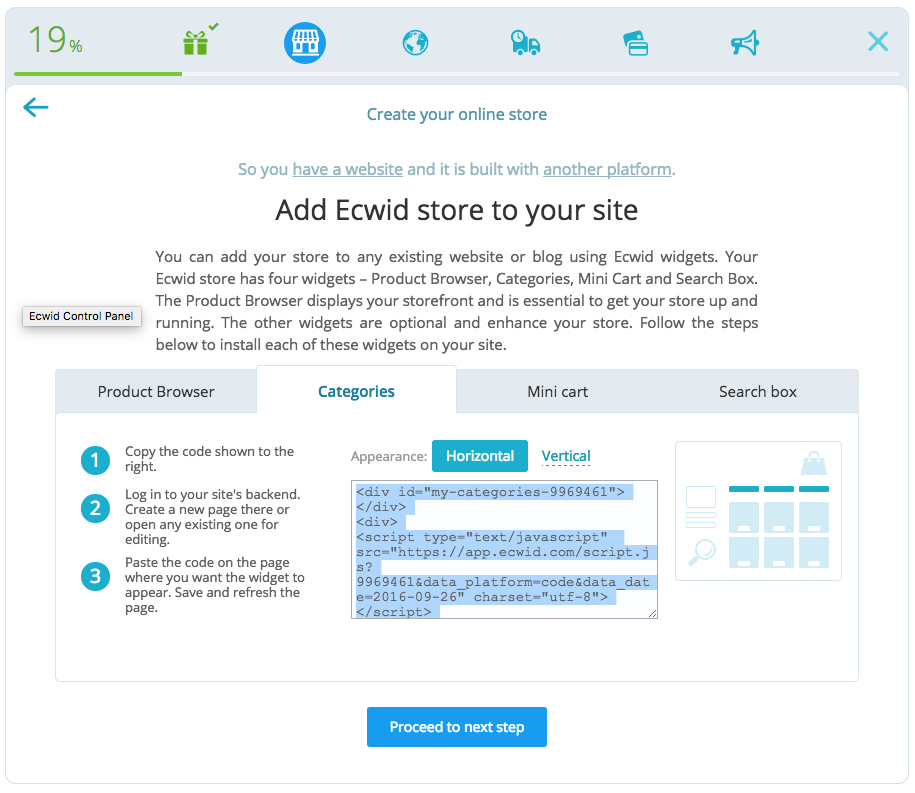Open the globe regional settings step
915x793 pixels.
pyautogui.click(x=415, y=43)
